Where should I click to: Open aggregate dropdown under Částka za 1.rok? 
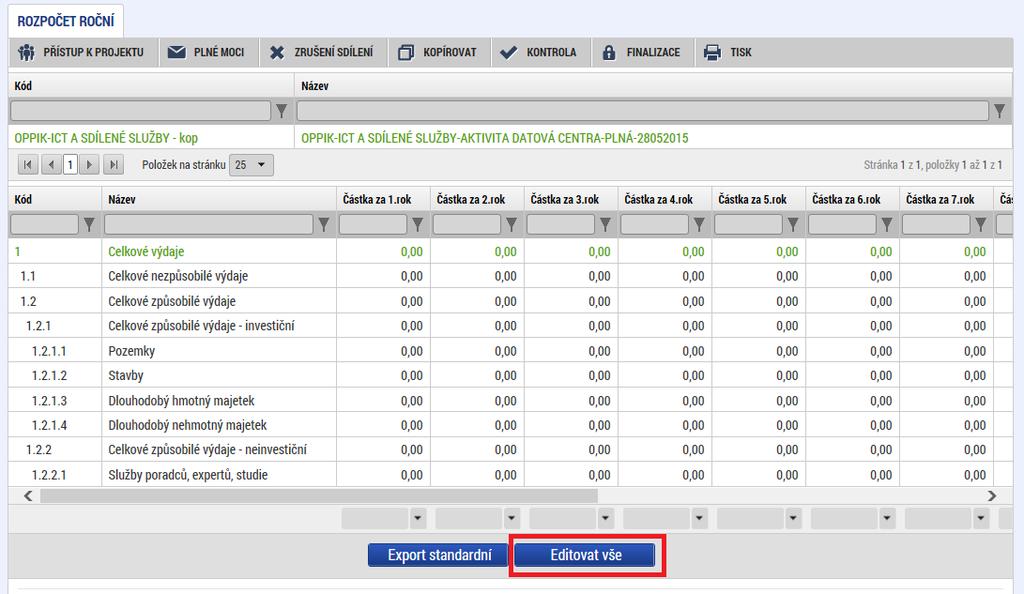coord(418,519)
